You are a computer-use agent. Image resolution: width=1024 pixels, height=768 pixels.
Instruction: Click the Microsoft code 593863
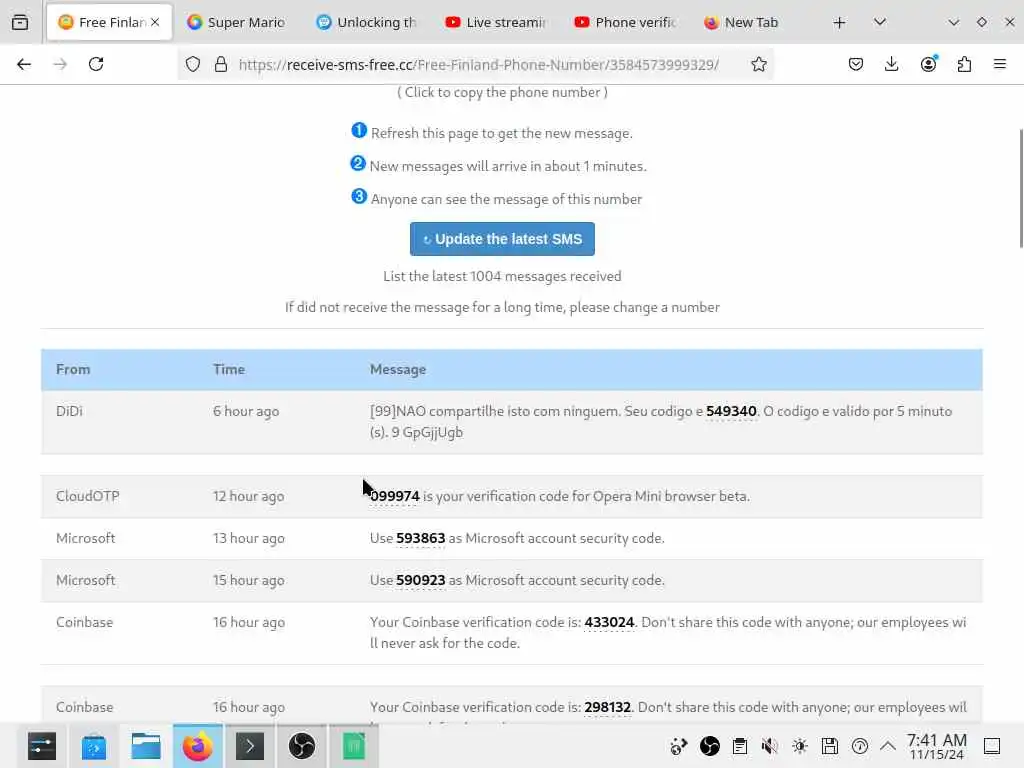point(421,538)
